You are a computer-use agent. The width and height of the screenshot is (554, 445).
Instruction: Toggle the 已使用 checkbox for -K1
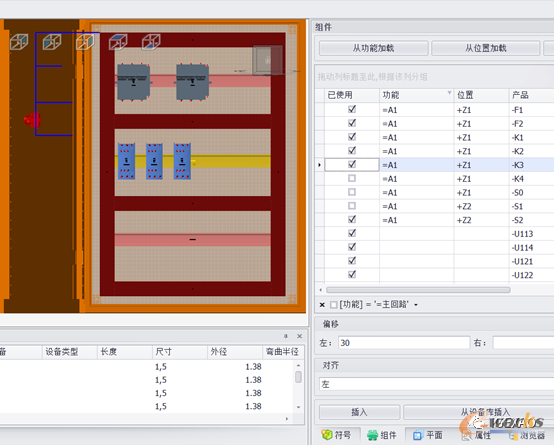click(x=352, y=137)
